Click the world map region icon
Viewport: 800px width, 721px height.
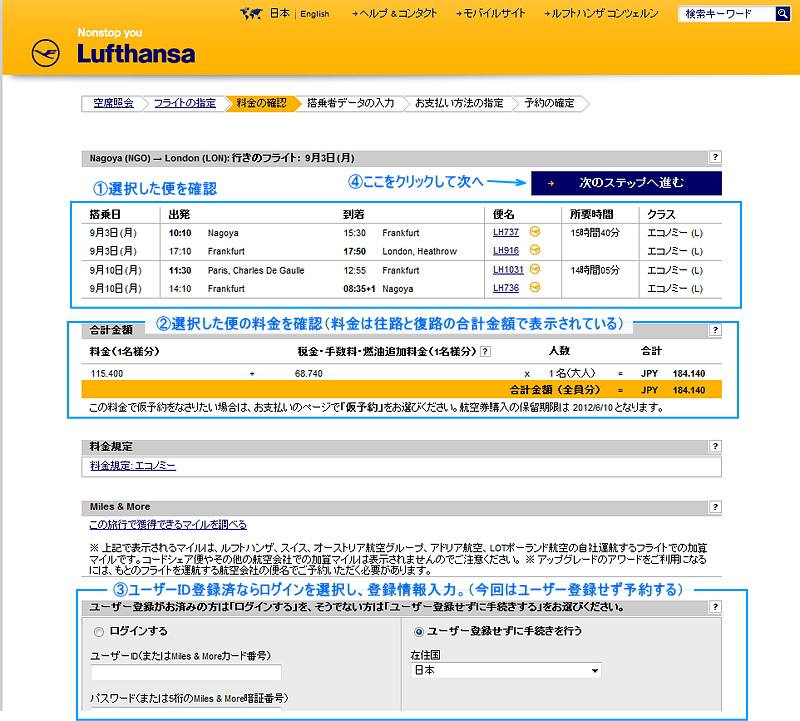(x=251, y=14)
